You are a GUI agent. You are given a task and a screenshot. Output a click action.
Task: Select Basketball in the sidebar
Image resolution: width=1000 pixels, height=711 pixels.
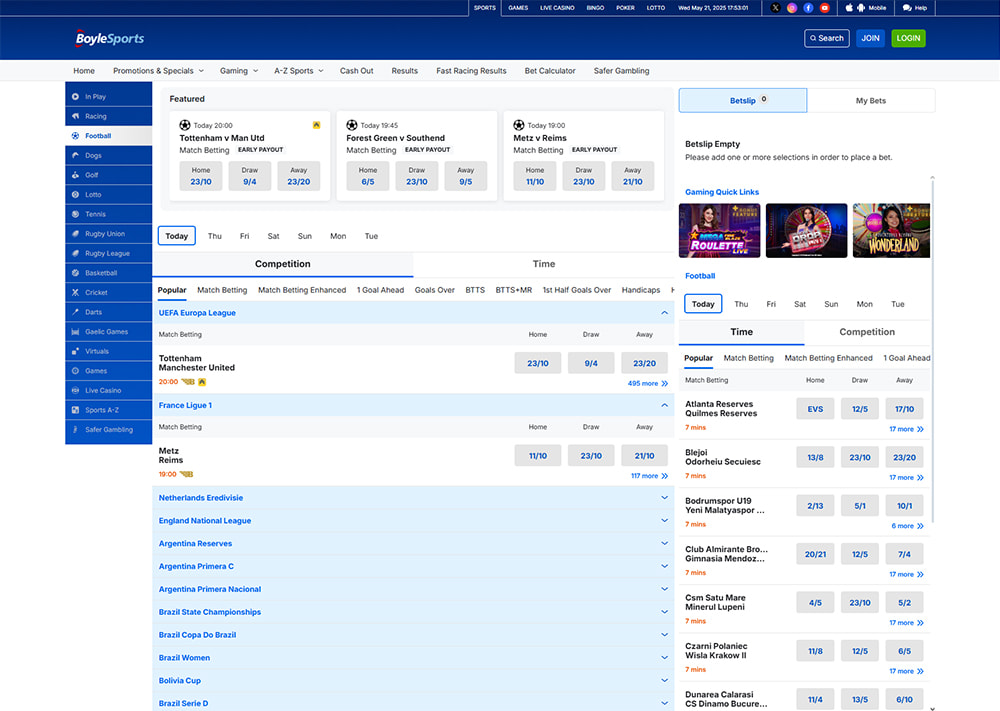(x=108, y=273)
